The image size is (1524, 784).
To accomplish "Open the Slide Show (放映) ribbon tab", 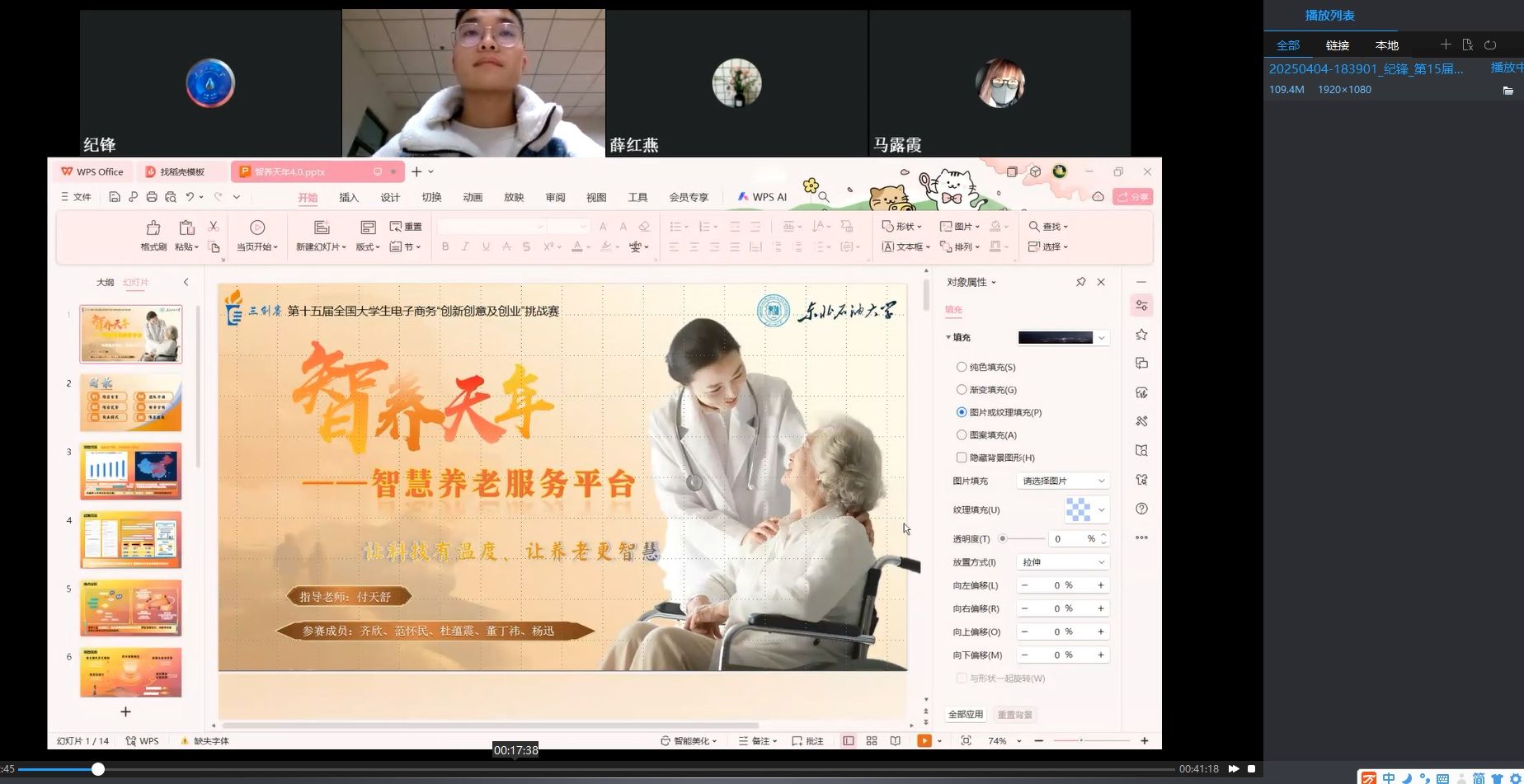I will (x=514, y=197).
